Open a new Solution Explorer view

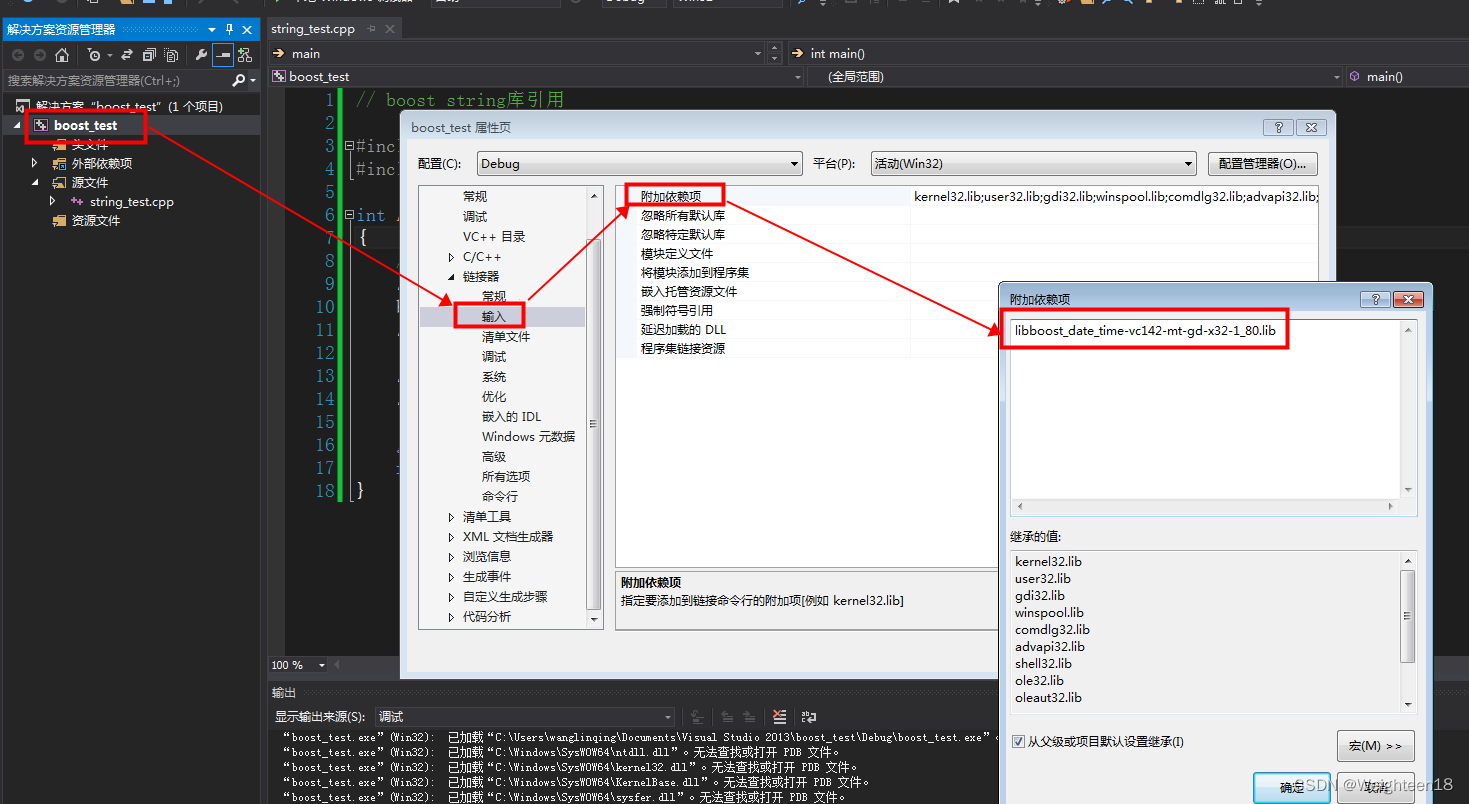point(245,55)
